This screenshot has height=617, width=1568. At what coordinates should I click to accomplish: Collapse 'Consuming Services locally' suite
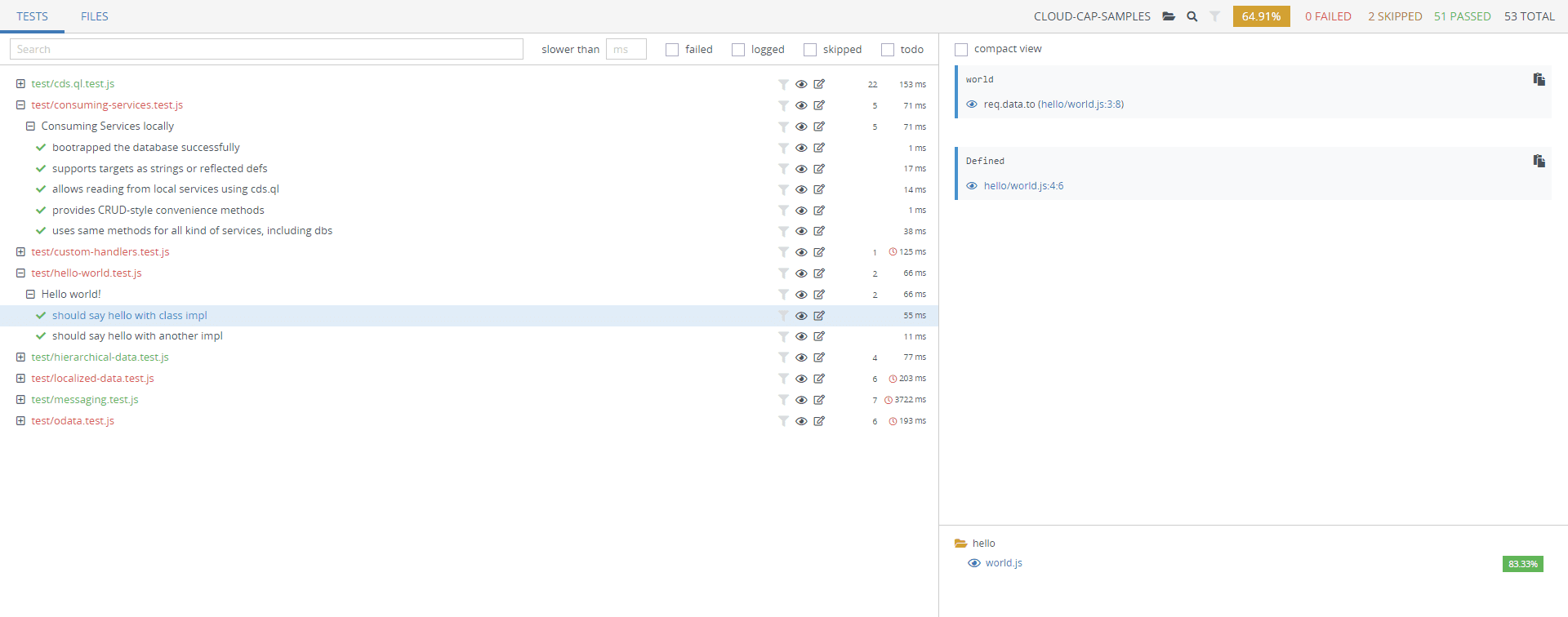[30, 126]
